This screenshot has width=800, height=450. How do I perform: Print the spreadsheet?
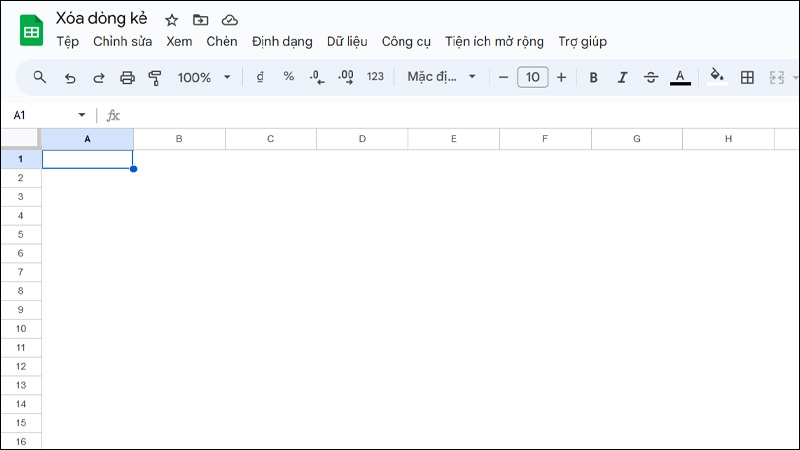(127, 78)
